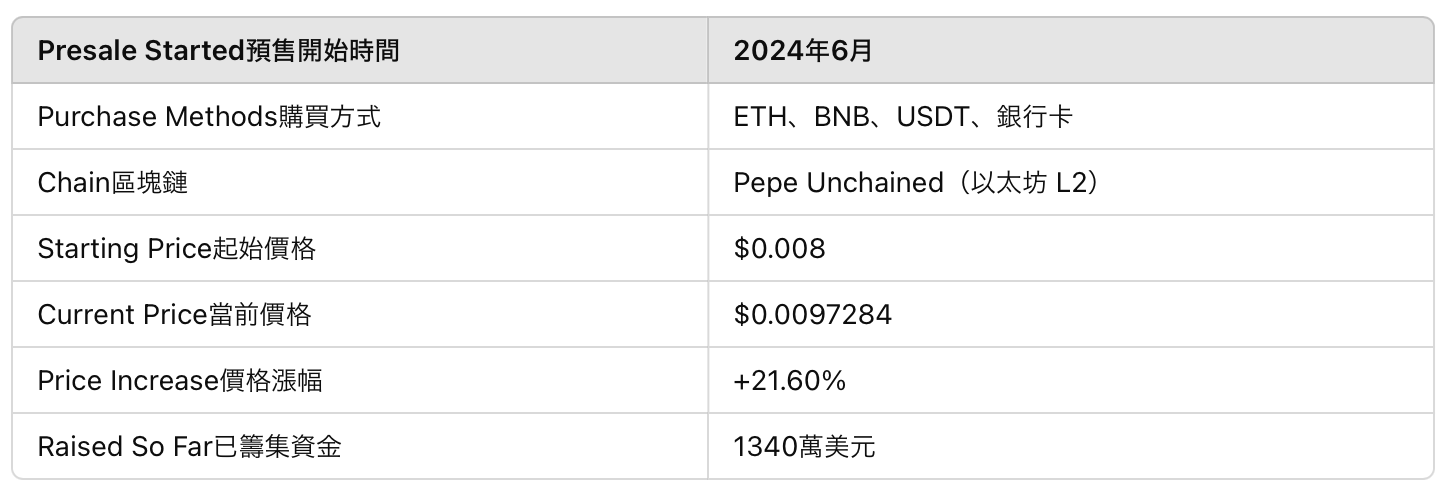1448x492 pixels.
Task: Click the '1340萬美元' raised amount value
Action: click(804, 447)
